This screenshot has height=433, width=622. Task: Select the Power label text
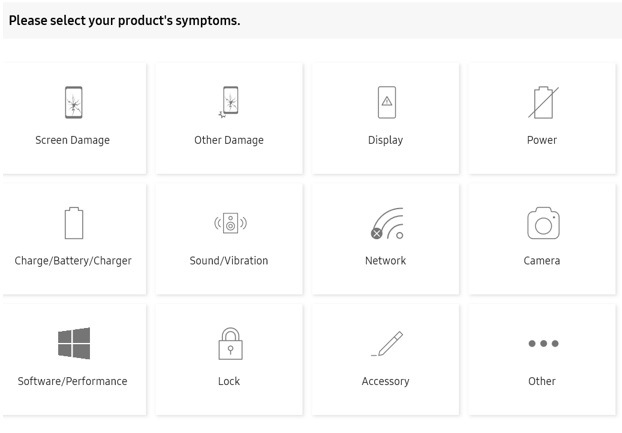tap(542, 140)
